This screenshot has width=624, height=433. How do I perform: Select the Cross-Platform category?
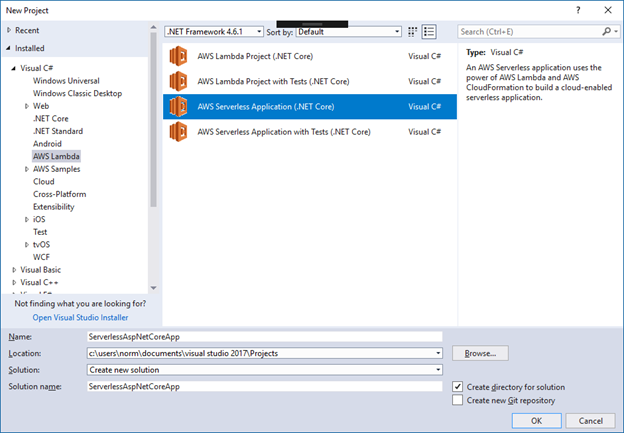click(59, 194)
